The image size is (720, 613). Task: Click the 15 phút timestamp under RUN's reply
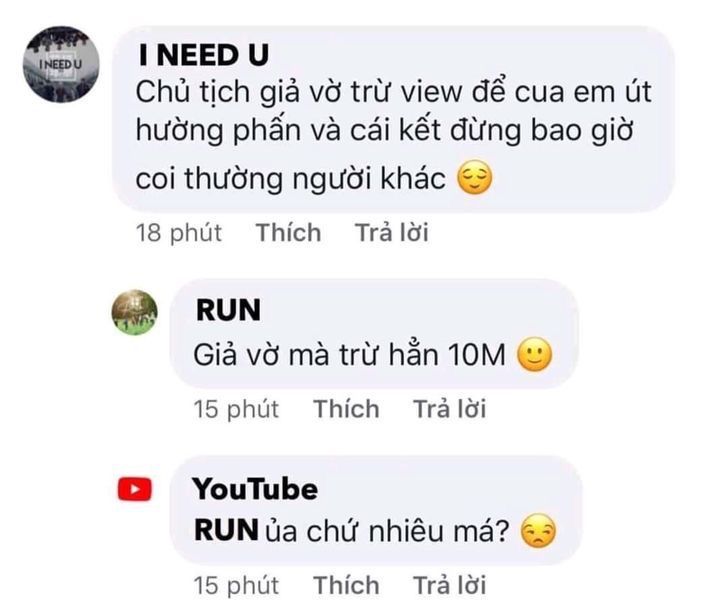[x=236, y=410]
